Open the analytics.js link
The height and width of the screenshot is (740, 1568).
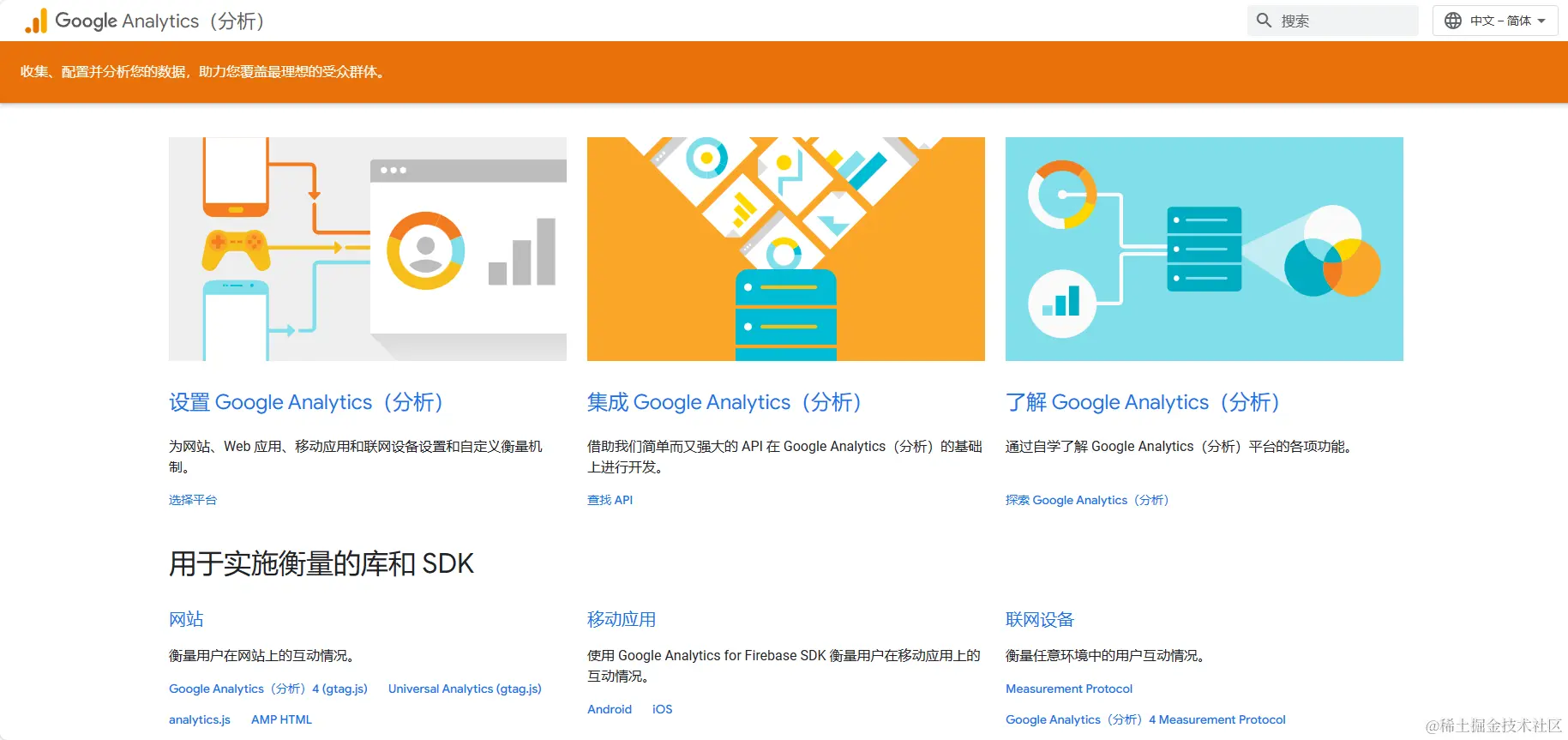point(200,719)
